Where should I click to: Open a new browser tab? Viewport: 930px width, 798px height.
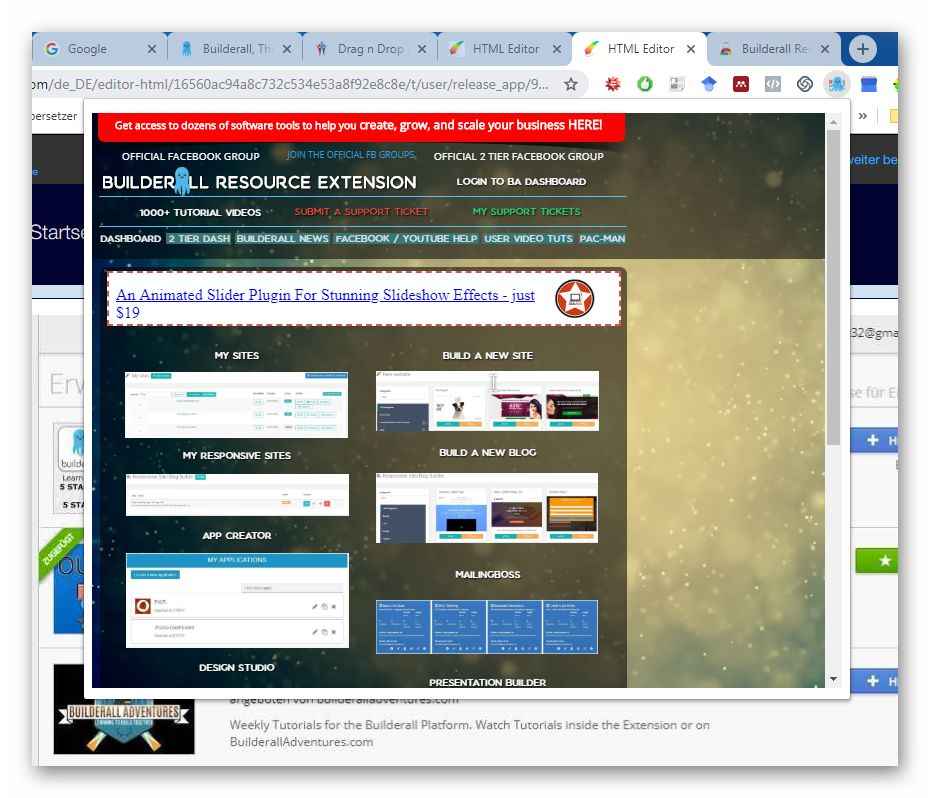point(860,47)
